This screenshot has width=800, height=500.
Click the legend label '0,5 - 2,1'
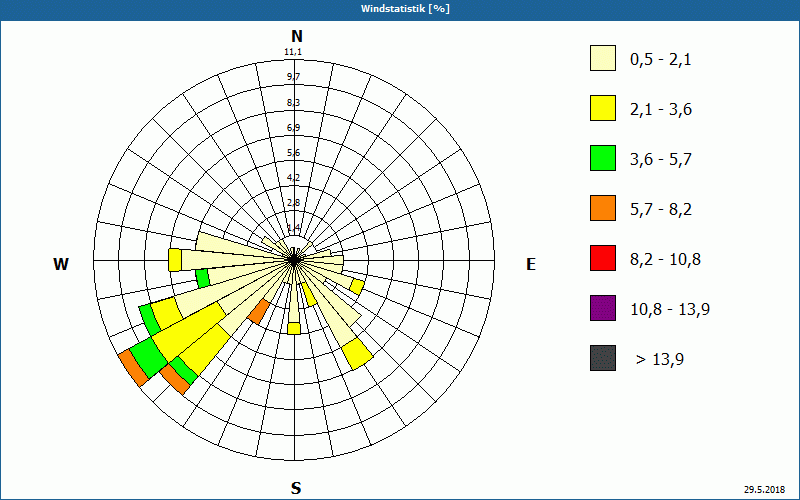[661, 60]
